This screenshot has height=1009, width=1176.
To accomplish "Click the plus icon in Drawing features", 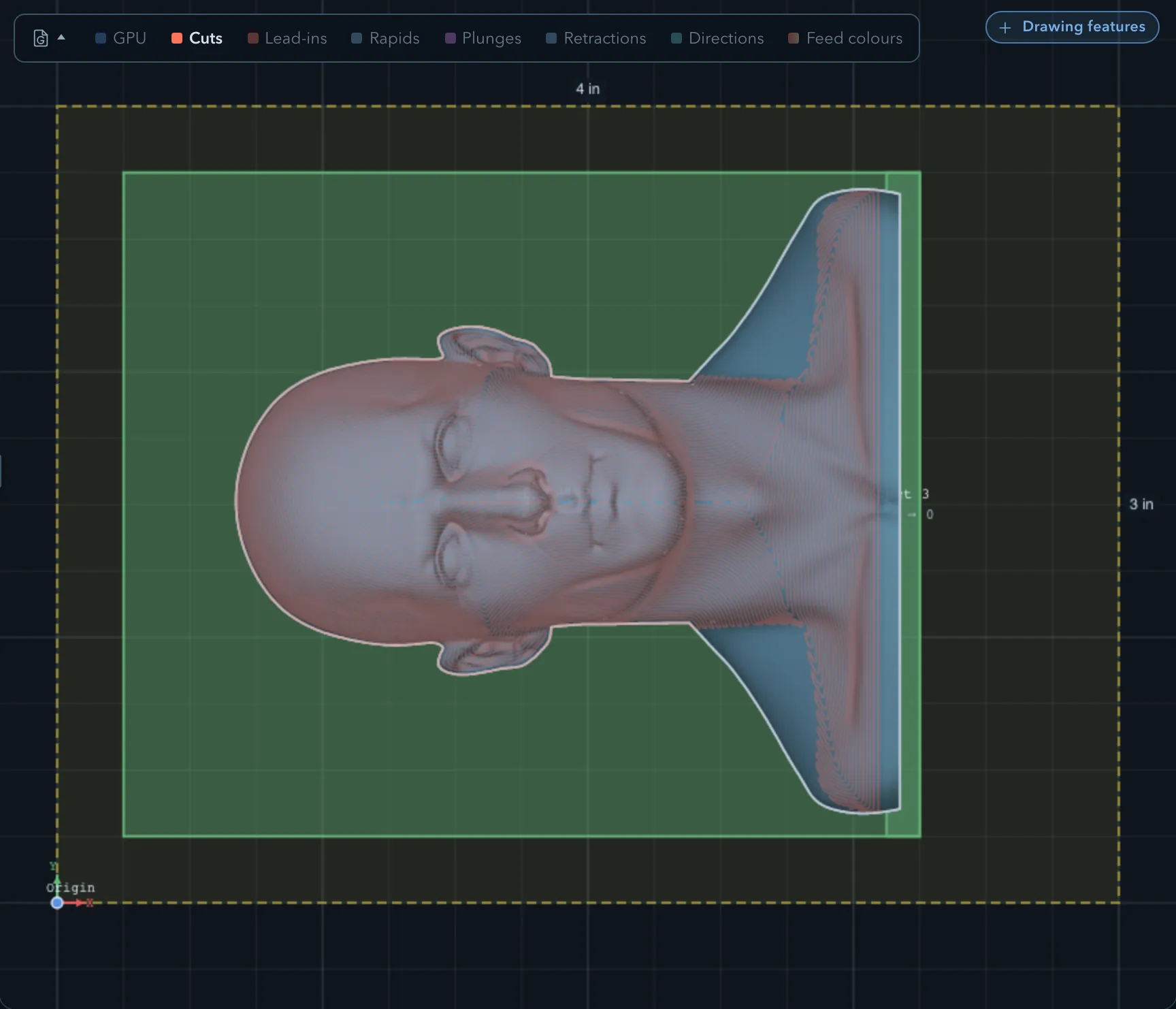I will pyautogui.click(x=1004, y=27).
